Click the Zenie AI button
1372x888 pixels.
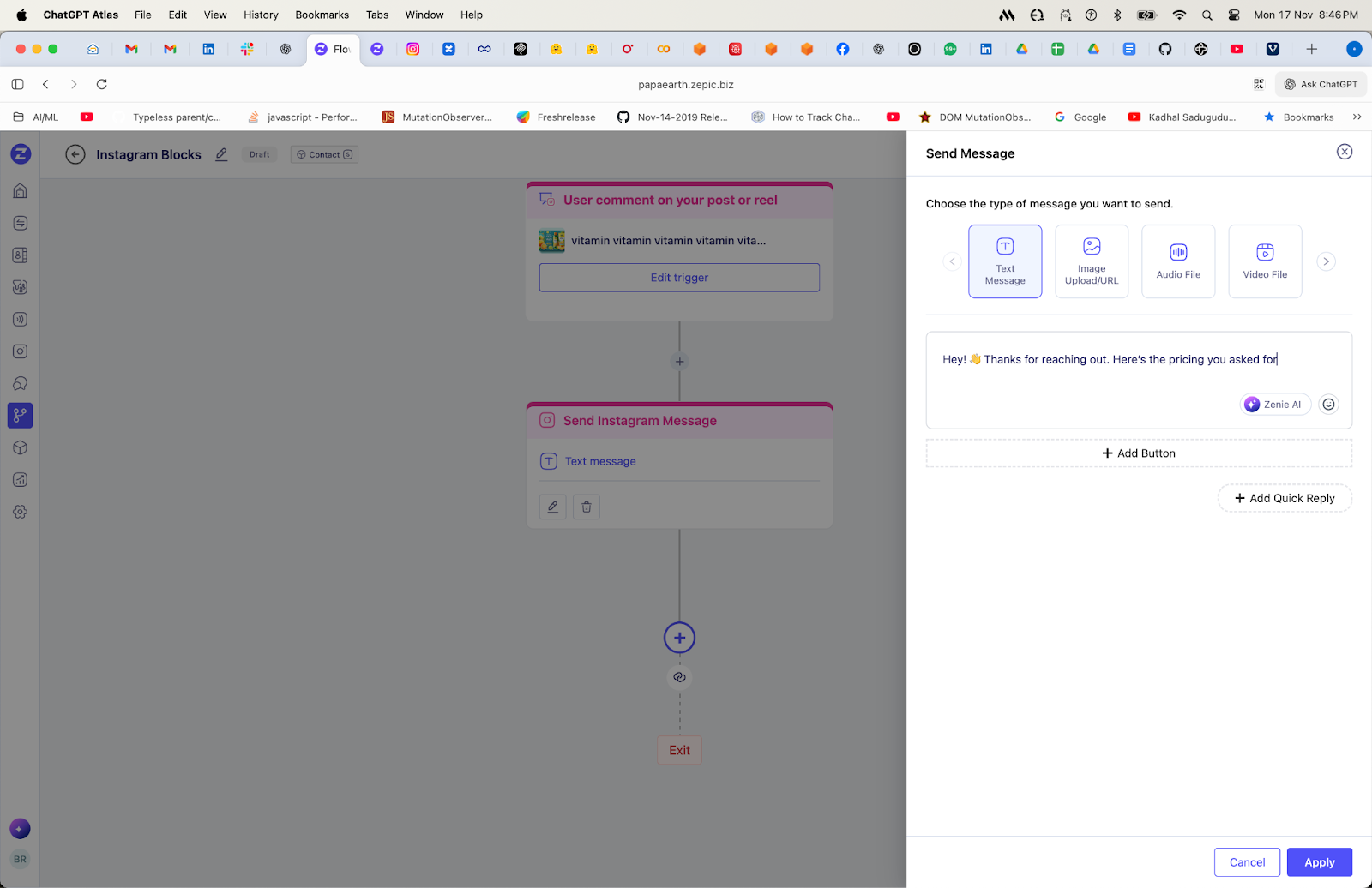coord(1275,405)
